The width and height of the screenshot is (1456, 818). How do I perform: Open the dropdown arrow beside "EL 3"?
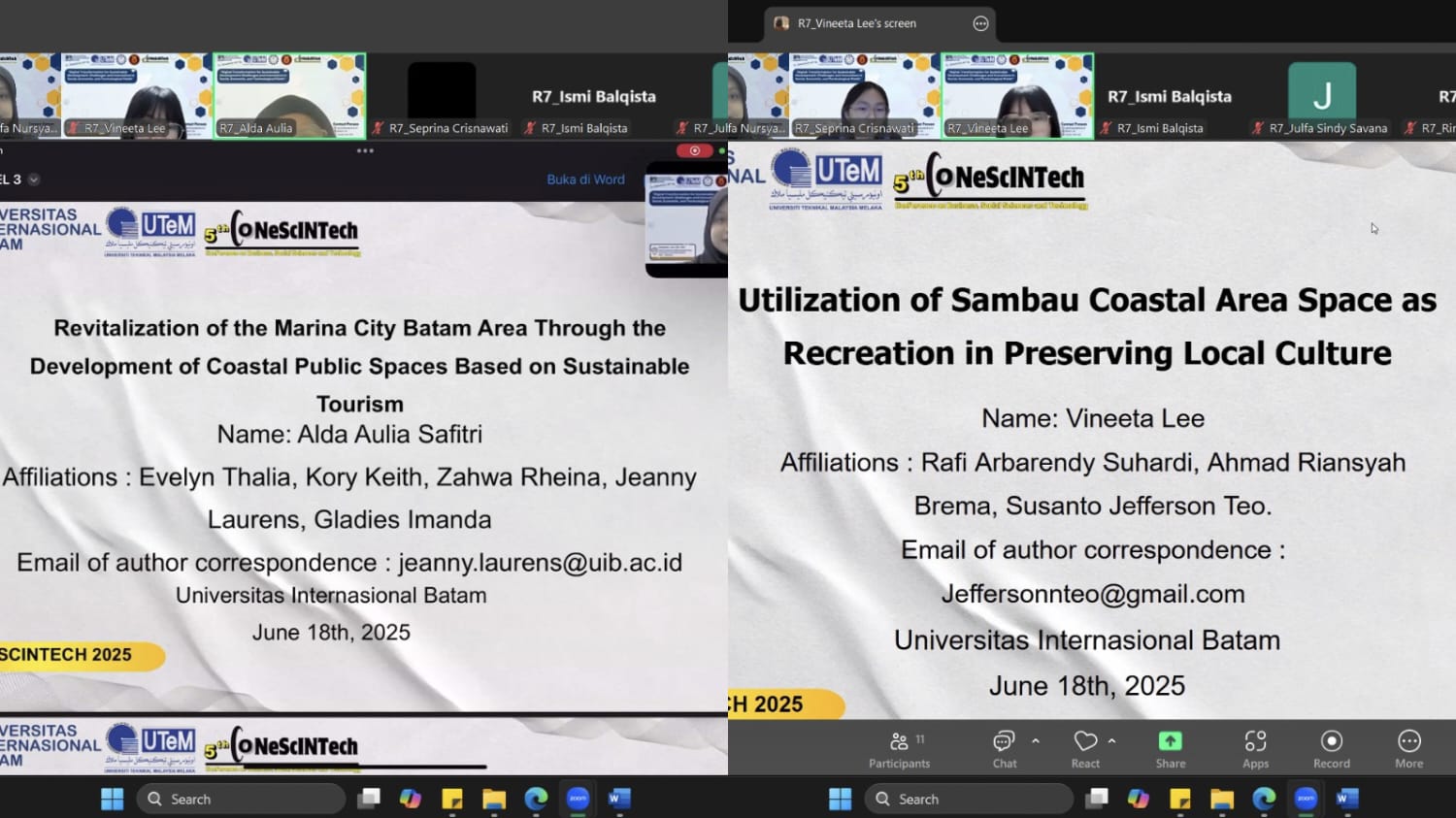click(x=34, y=180)
